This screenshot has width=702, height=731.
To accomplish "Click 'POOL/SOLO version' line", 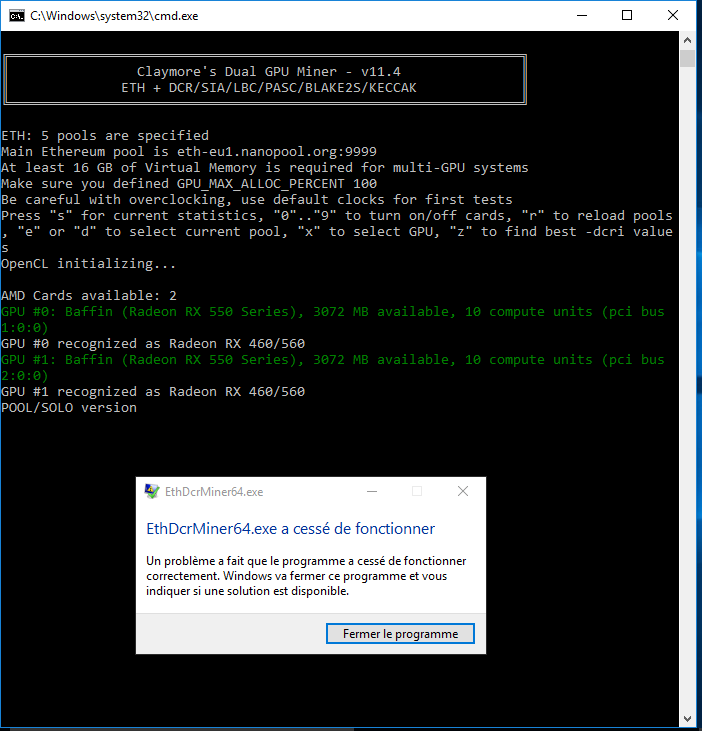I will pos(69,407).
